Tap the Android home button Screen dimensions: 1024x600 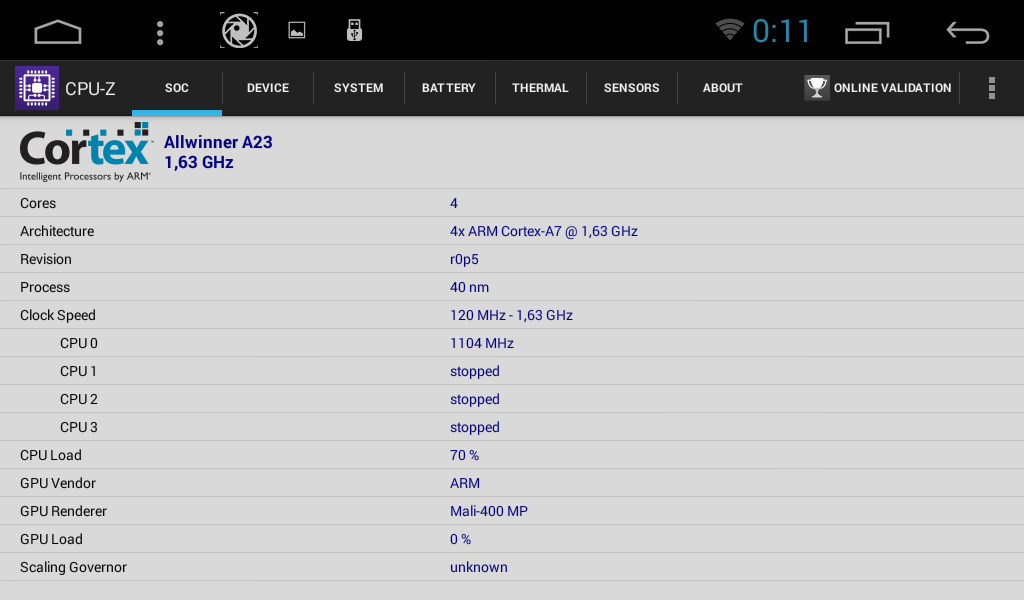click(57, 32)
